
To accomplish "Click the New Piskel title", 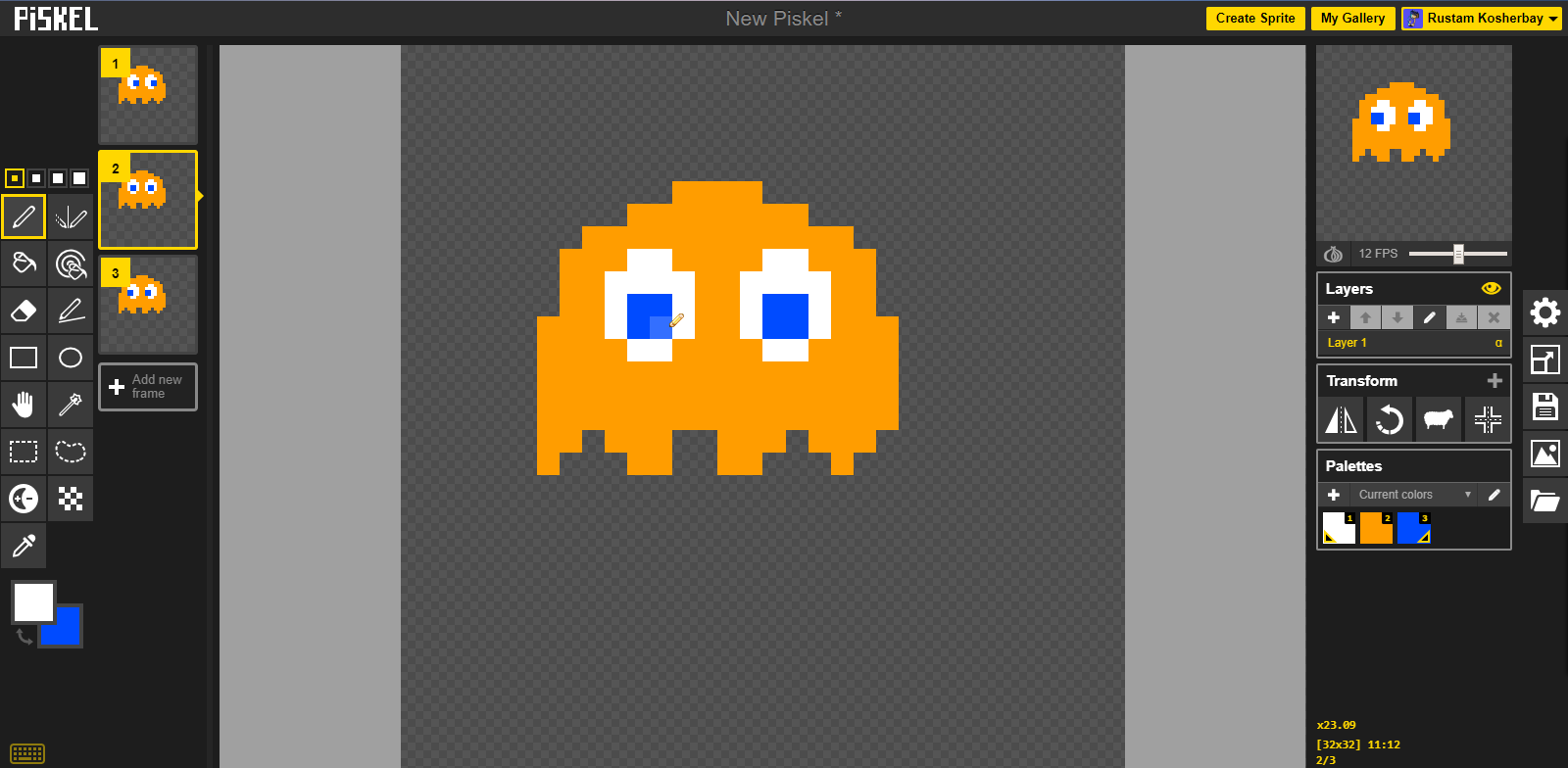I will click(783, 19).
